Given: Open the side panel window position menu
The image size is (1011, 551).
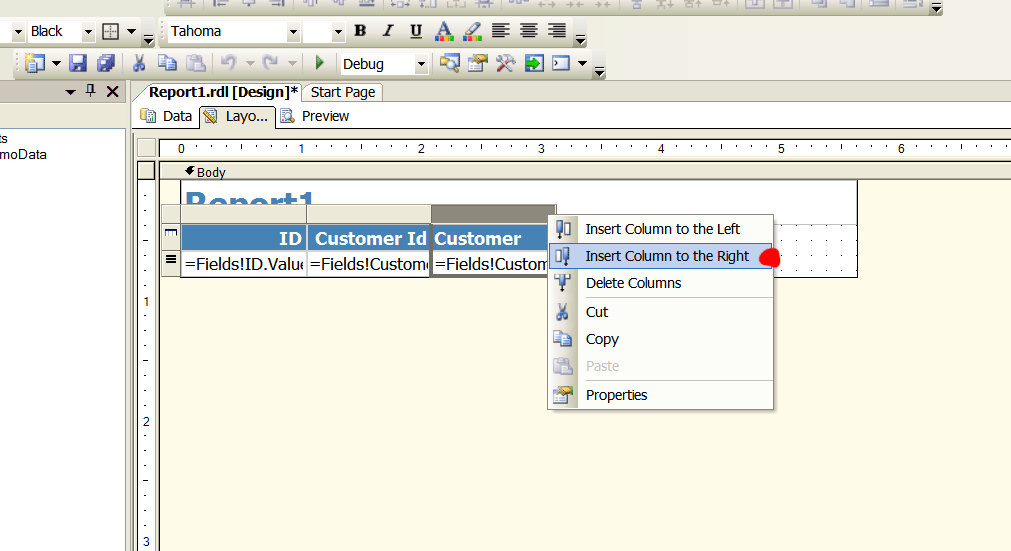Looking at the screenshot, I should click(70, 92).
